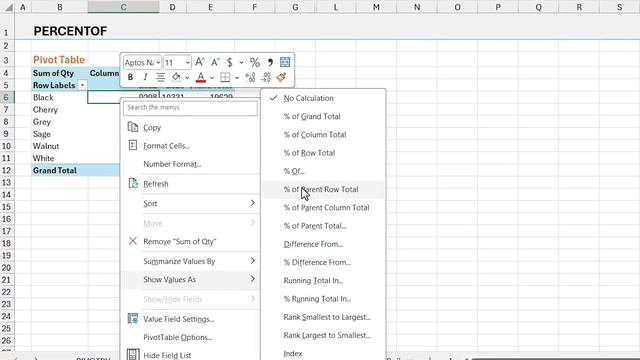The image size is (640, 360).
Task: Select % of Grand Total
Action: coord(312,116)
